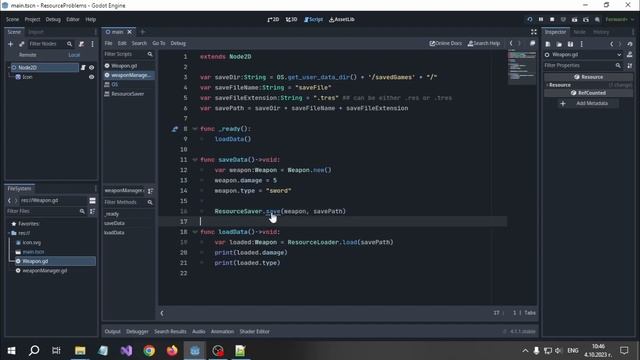This screenshot has height=360, width=640.
Task: Collapse Node2D tree branch
Action: [9, 67]
